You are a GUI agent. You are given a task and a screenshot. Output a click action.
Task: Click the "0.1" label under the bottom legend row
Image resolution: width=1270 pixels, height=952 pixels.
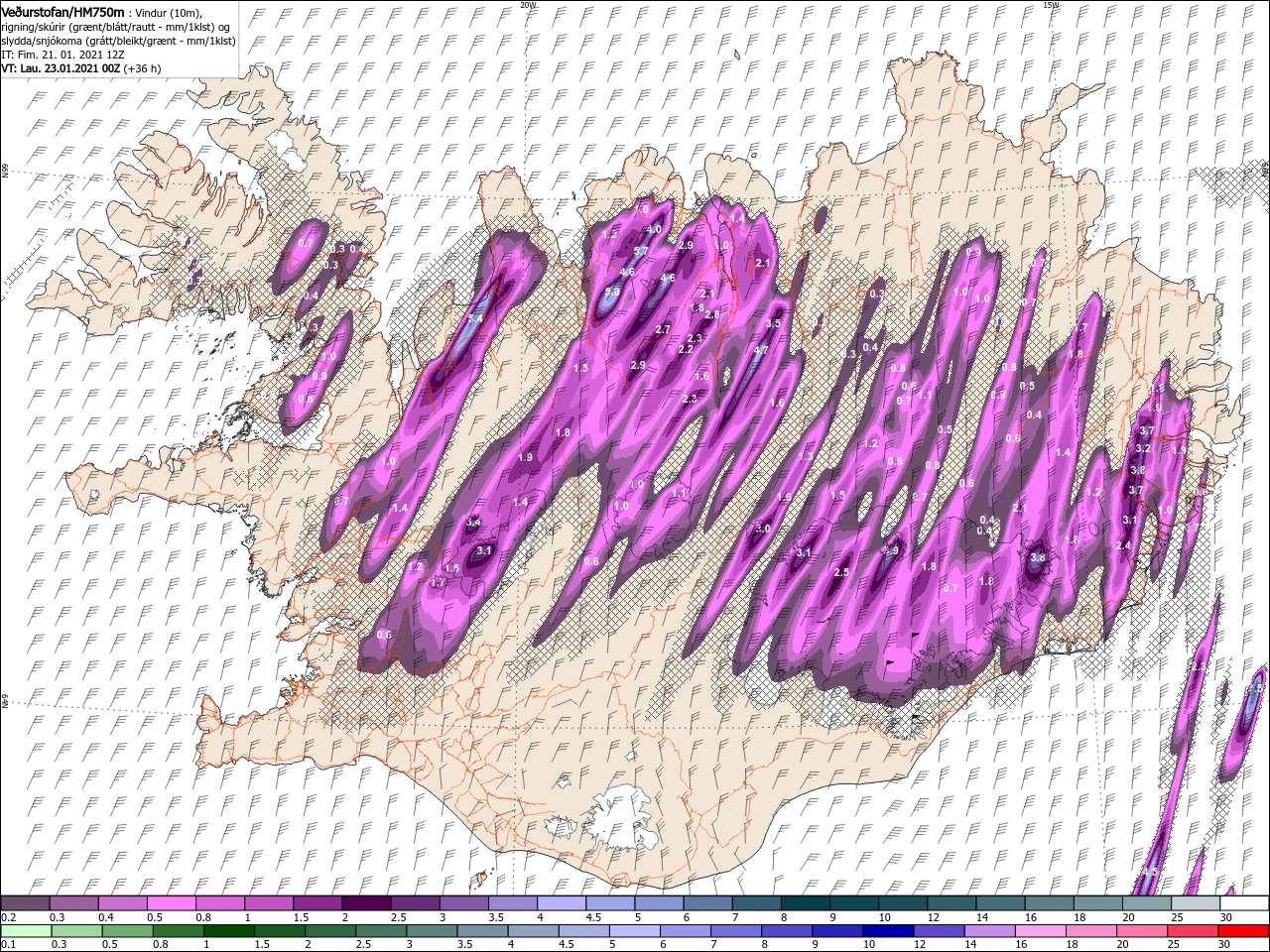(8, 946)
